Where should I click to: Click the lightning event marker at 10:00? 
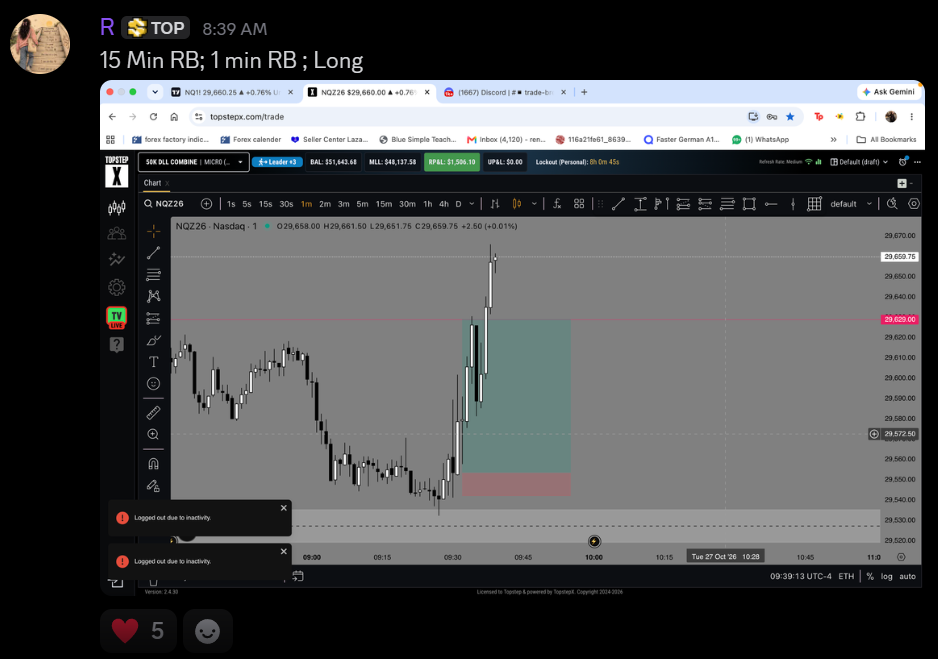click(594, 542)
